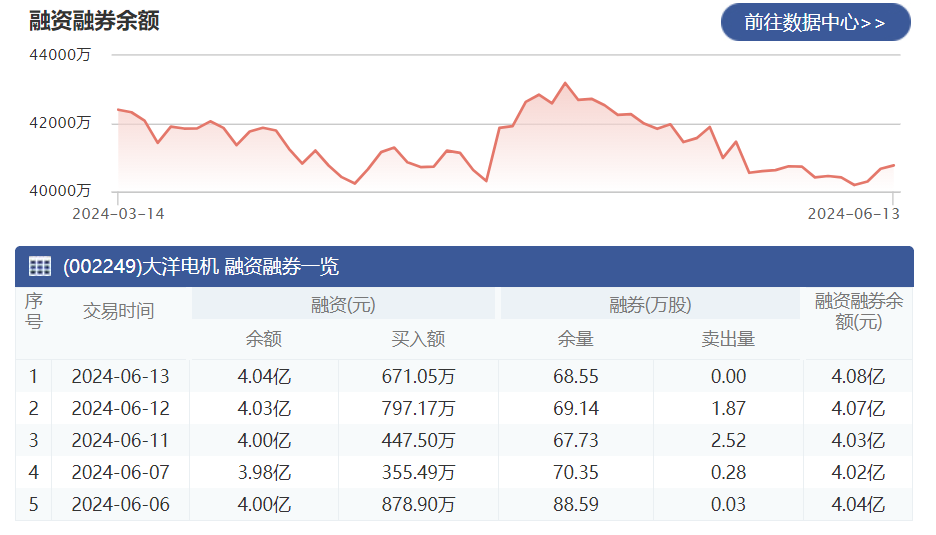Click the 4.08亿 total balance cell
Viewport: 936px width, 535px height.
pos(858,376)
